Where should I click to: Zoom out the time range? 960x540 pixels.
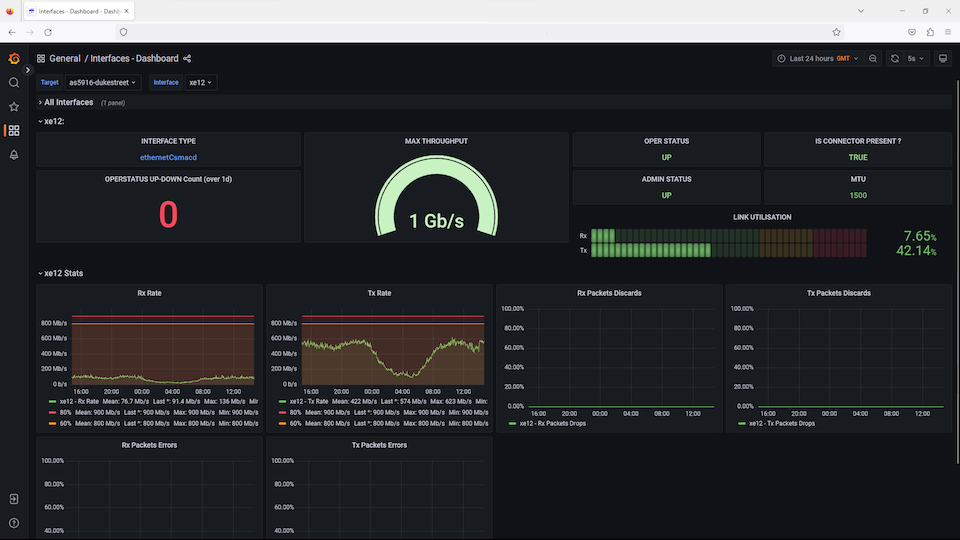[x=873, y=59]
